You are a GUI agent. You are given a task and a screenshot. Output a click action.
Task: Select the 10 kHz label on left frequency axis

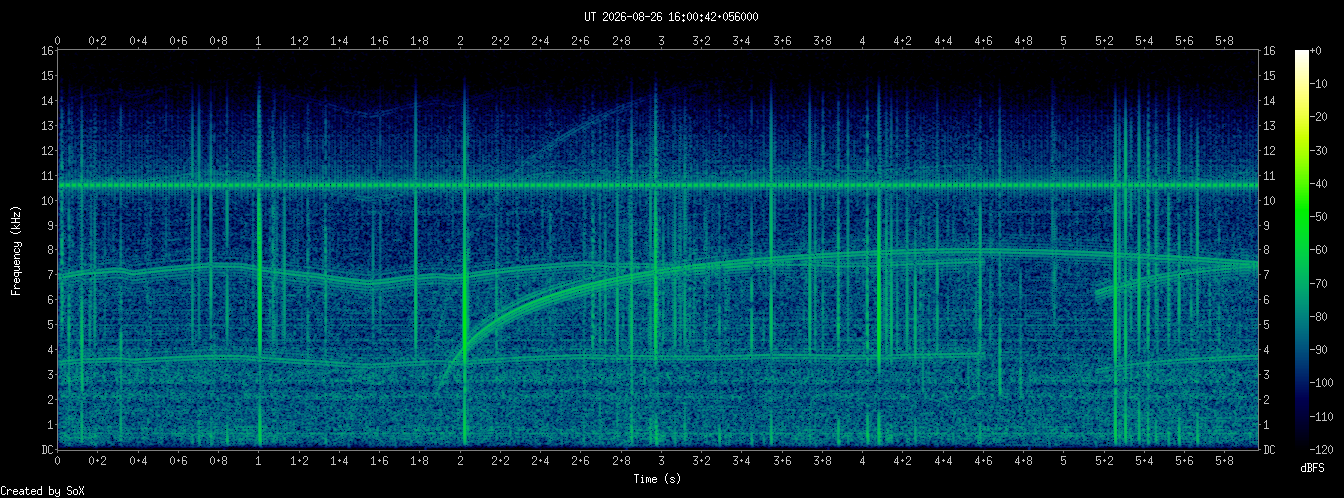[47, 200]
